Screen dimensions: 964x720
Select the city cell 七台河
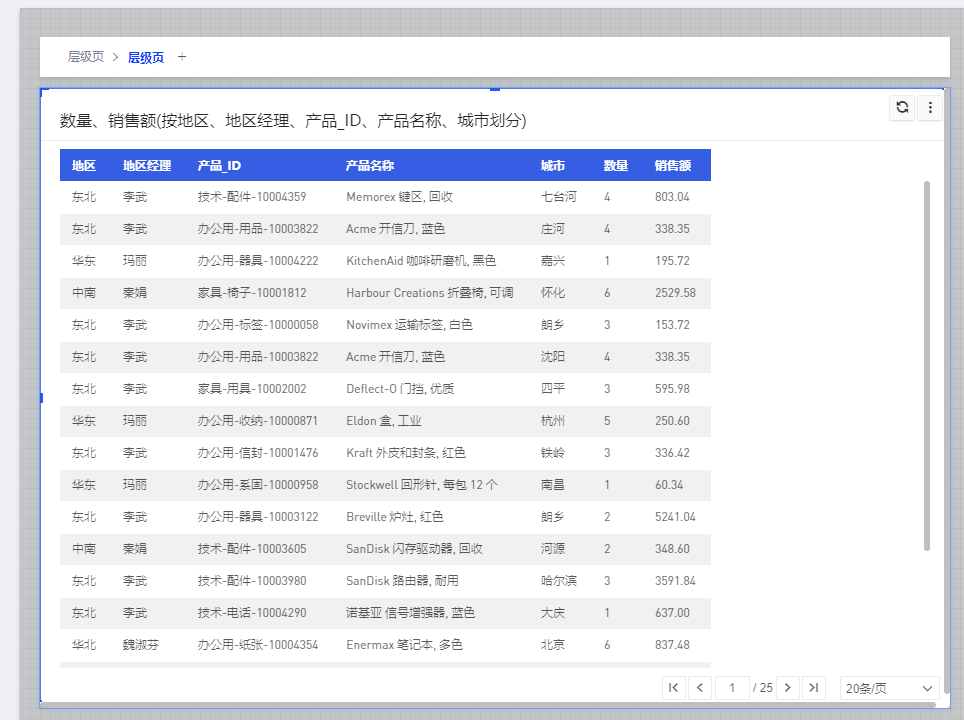(559, 197)
